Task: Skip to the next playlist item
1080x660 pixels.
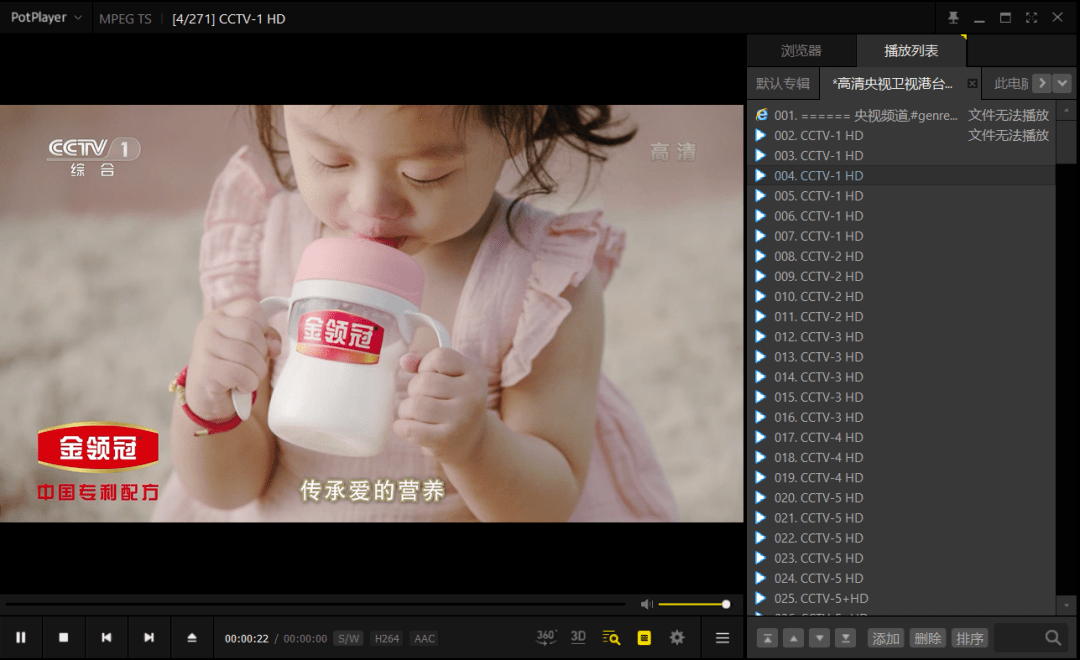Action: click(149, 638)
